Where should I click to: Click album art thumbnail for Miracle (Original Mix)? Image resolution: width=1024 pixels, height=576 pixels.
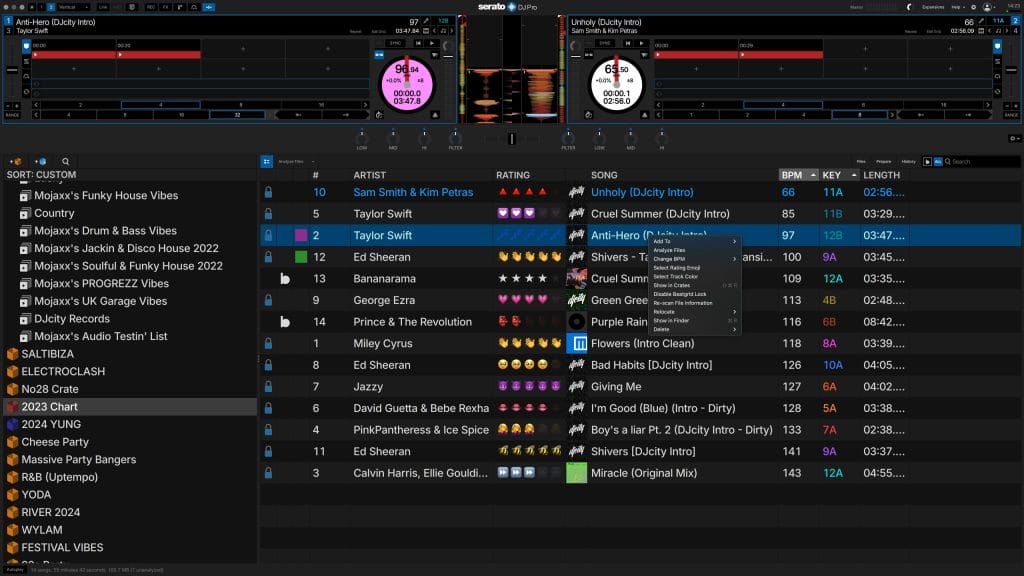(x=577, y=473)
